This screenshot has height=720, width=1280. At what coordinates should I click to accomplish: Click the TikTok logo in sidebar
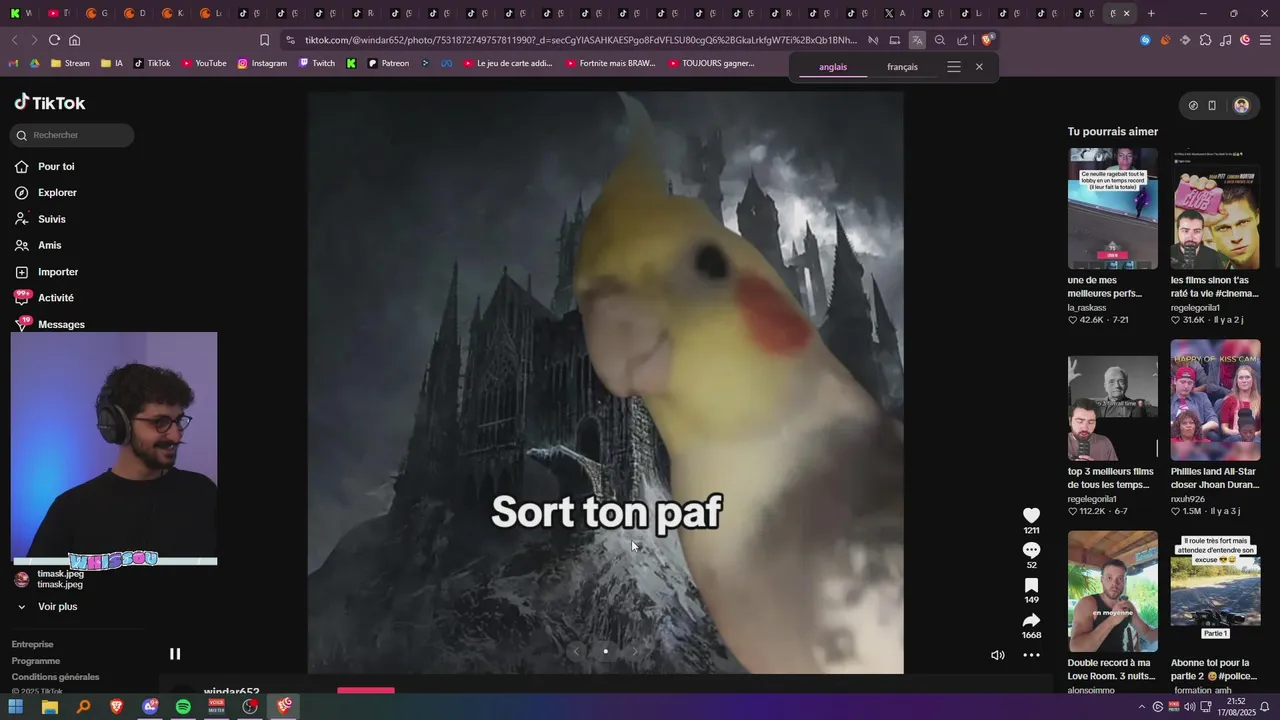[50, 103]
